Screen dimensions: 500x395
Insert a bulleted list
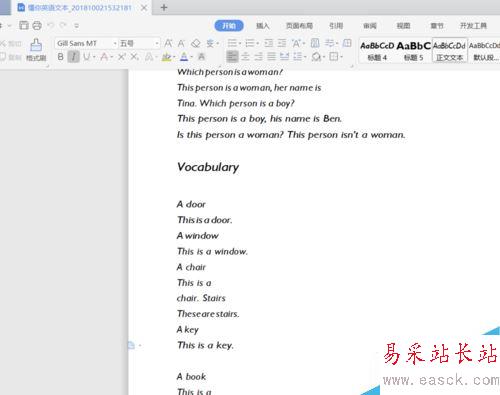[232, 43]
